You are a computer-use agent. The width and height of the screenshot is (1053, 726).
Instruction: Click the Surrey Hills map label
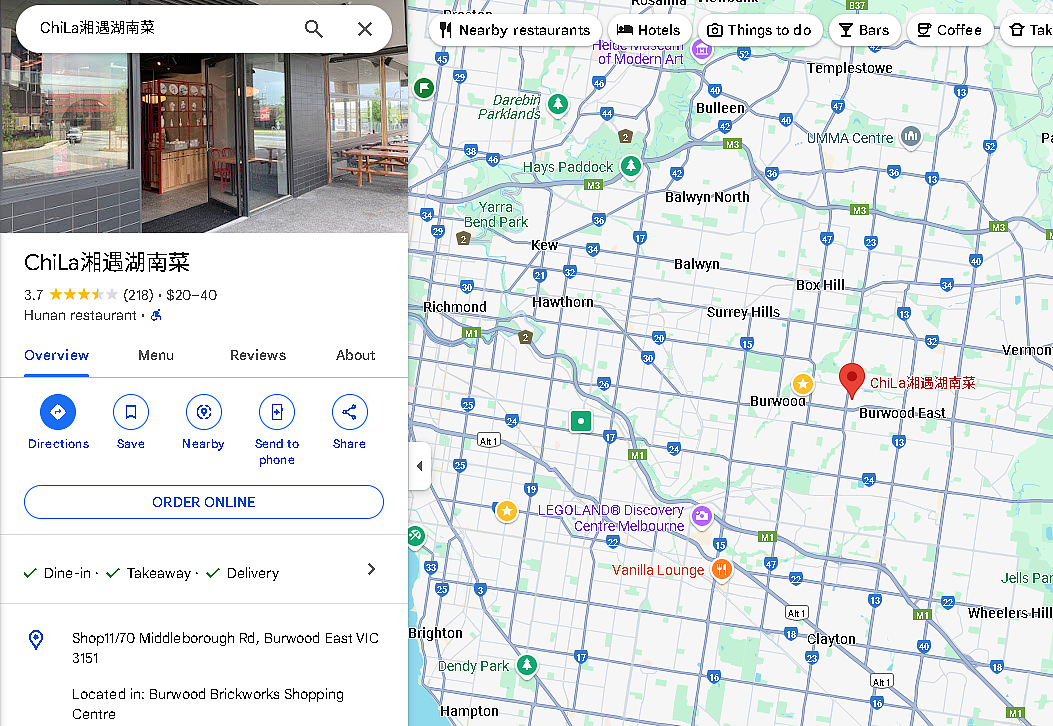pyautogui.click(x=743, y=312)
